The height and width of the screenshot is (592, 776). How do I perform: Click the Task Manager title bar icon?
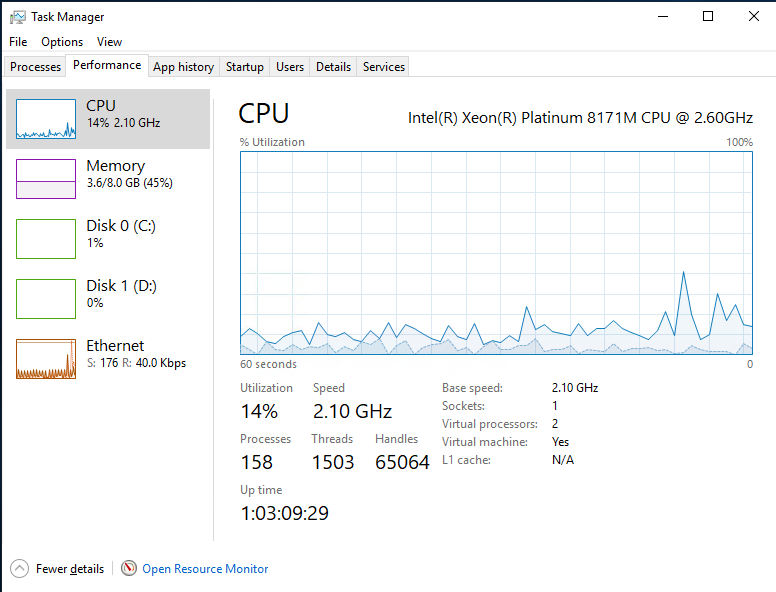(x=17, y=17)
